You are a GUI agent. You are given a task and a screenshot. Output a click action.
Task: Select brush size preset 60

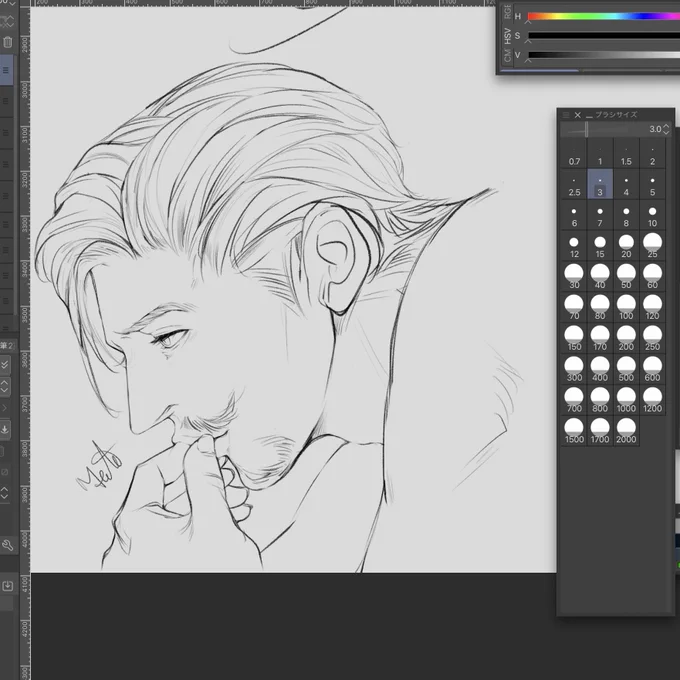click(x=652, y=277)
